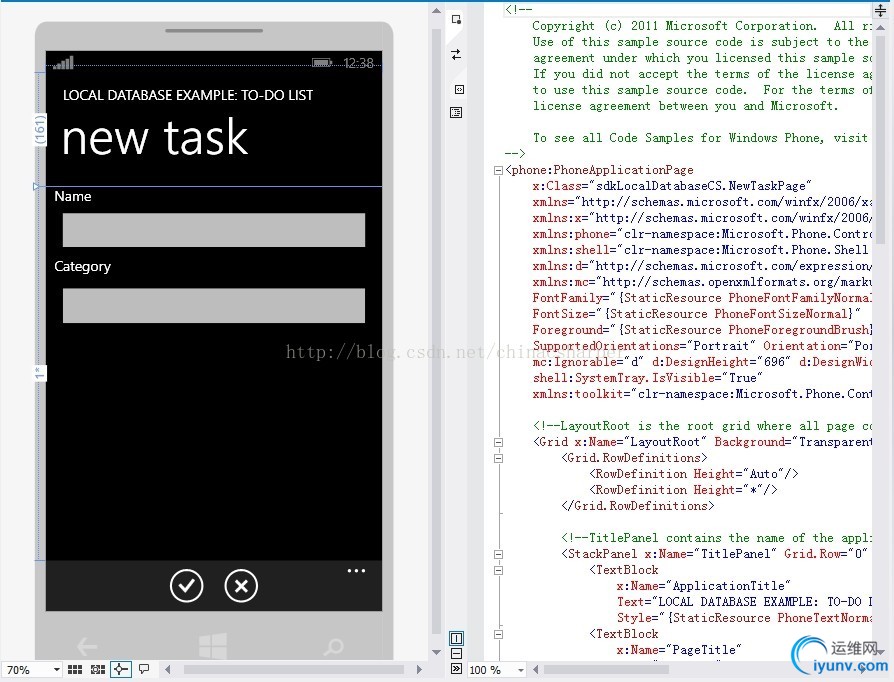The image size is (894, 682).
Task: Click the xmlns:toolkit namespace line
Action: pos(702,394)
